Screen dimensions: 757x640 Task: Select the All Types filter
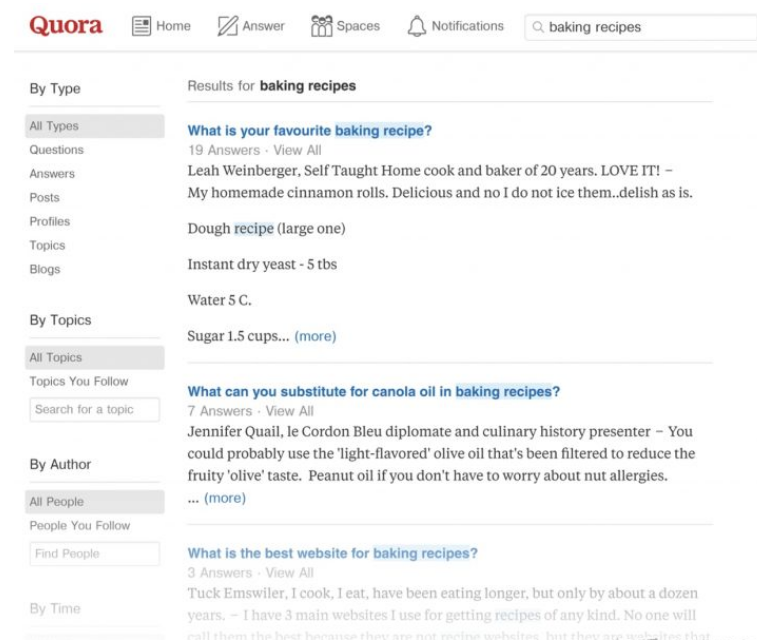[54, 126]
